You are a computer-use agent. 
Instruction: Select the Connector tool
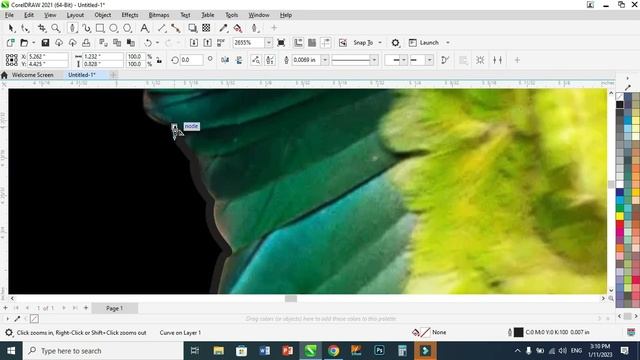point(176,28)
